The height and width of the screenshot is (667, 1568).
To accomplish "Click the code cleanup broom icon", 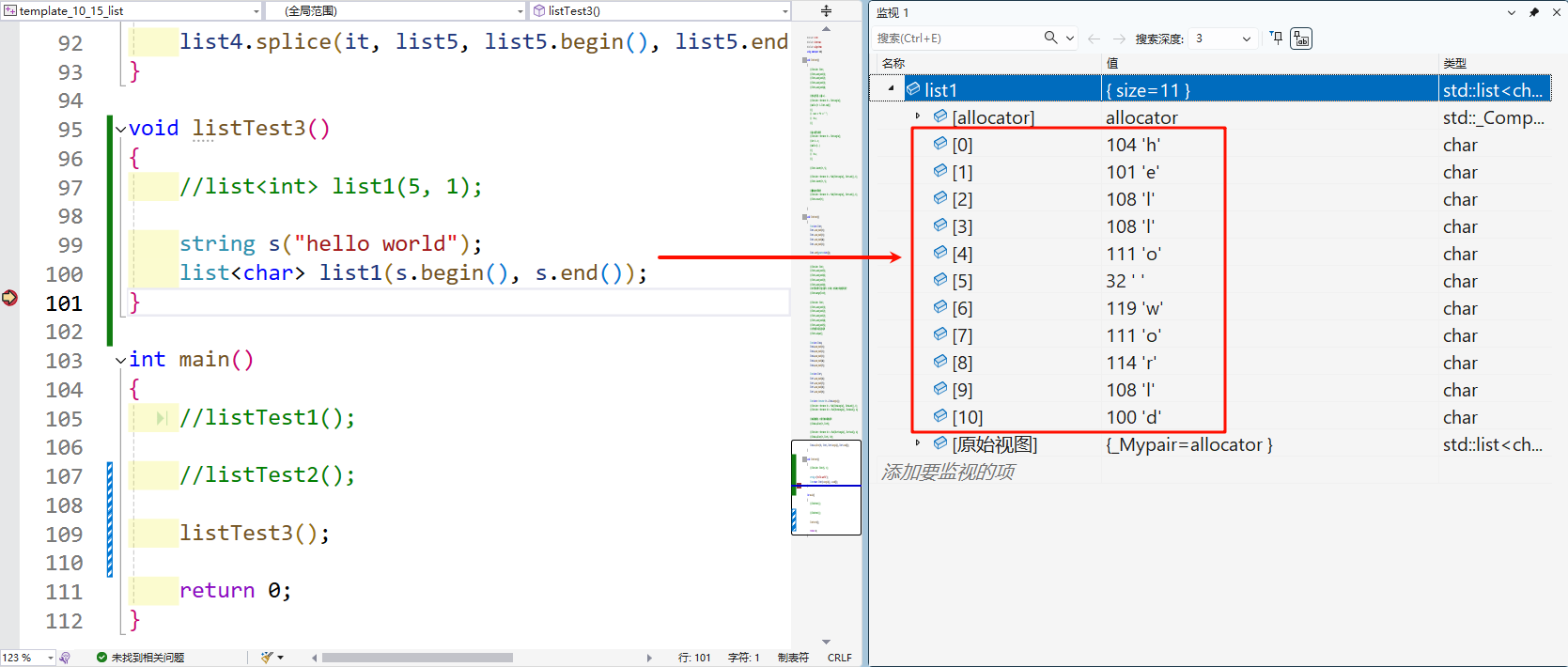I will click(267, 658).
